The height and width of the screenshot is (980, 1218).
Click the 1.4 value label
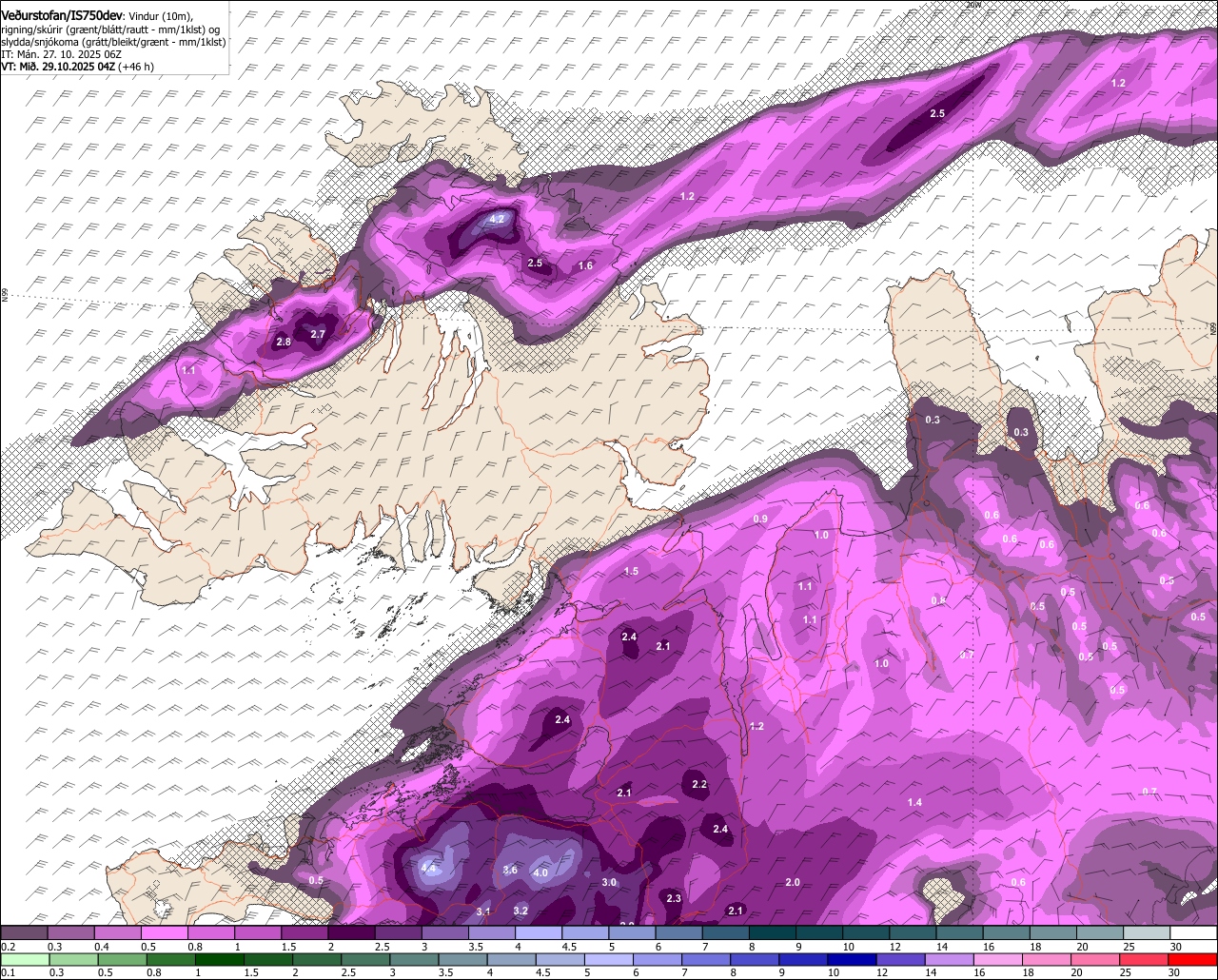(x=914, y=803)
